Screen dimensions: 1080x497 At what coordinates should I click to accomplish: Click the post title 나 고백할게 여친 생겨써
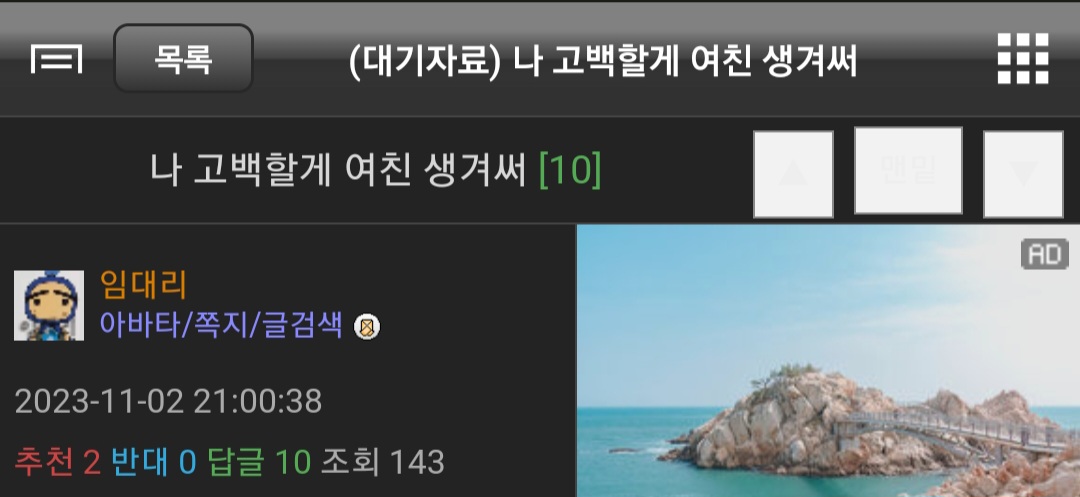coord(338,170)
